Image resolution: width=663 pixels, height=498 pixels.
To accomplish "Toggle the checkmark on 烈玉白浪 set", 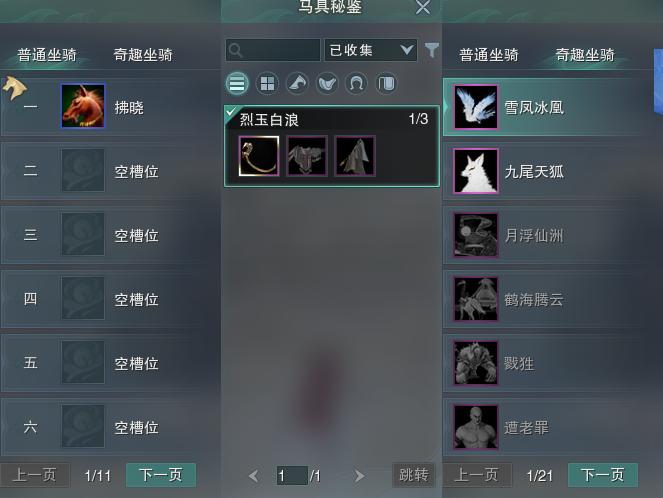I will [231, 112].
